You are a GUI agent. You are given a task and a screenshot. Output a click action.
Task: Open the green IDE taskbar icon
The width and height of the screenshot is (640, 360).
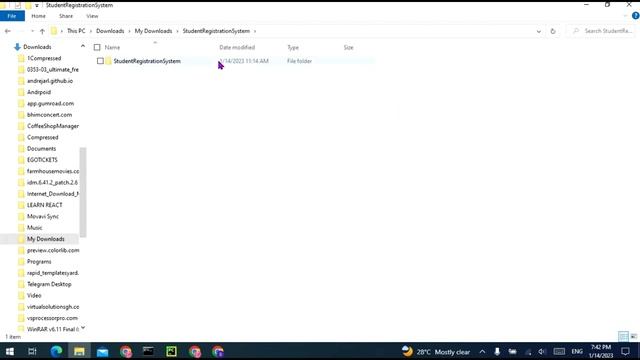[x=171, y=351]
